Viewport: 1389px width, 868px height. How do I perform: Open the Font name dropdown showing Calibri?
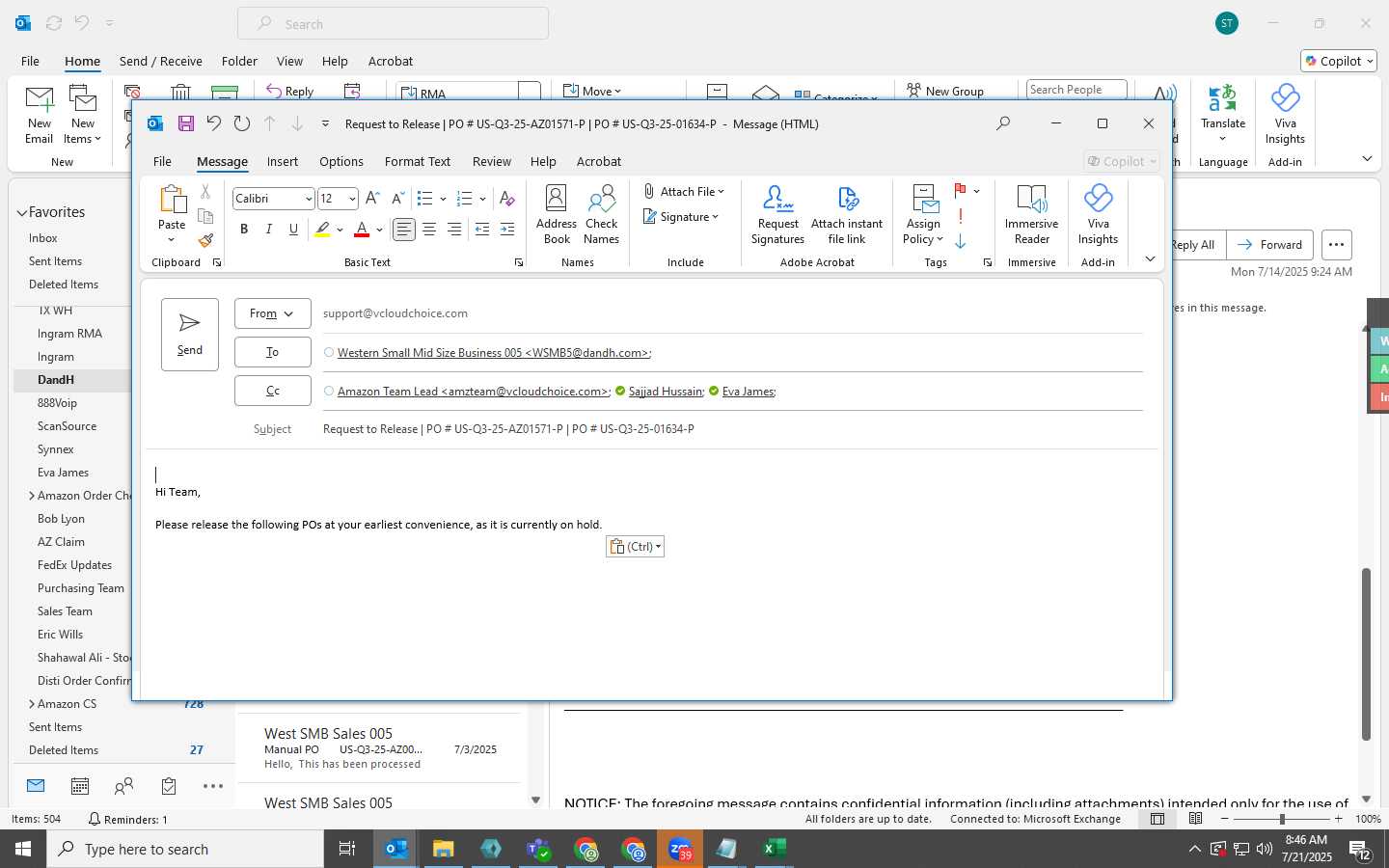309,199
